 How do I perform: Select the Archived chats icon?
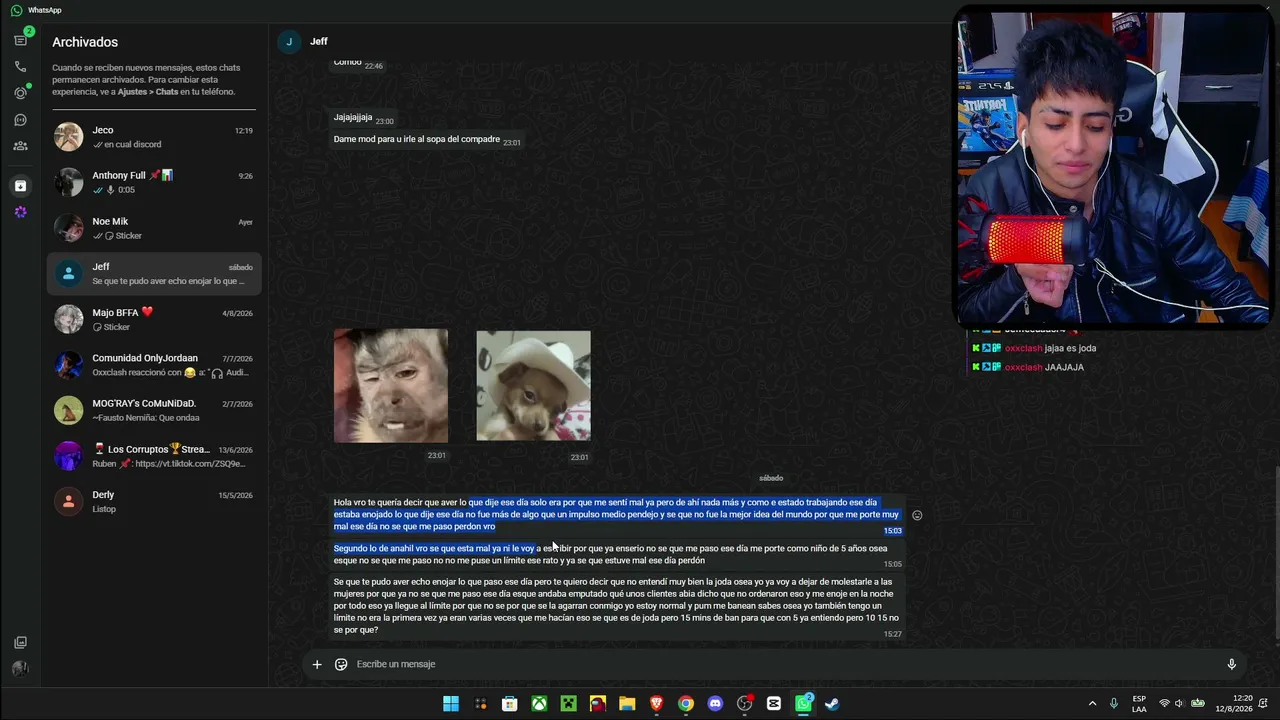pyautogui.click(x=20, y=186)
